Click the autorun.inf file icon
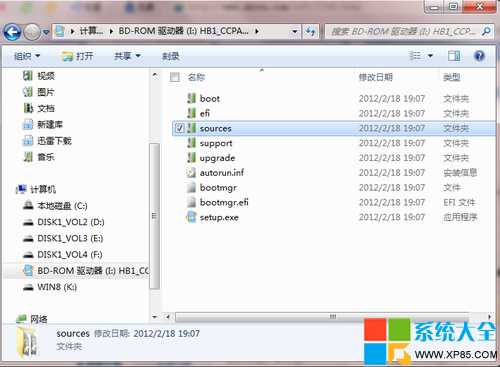The height and width of the screenshot is (367, 500). point(191,173)
